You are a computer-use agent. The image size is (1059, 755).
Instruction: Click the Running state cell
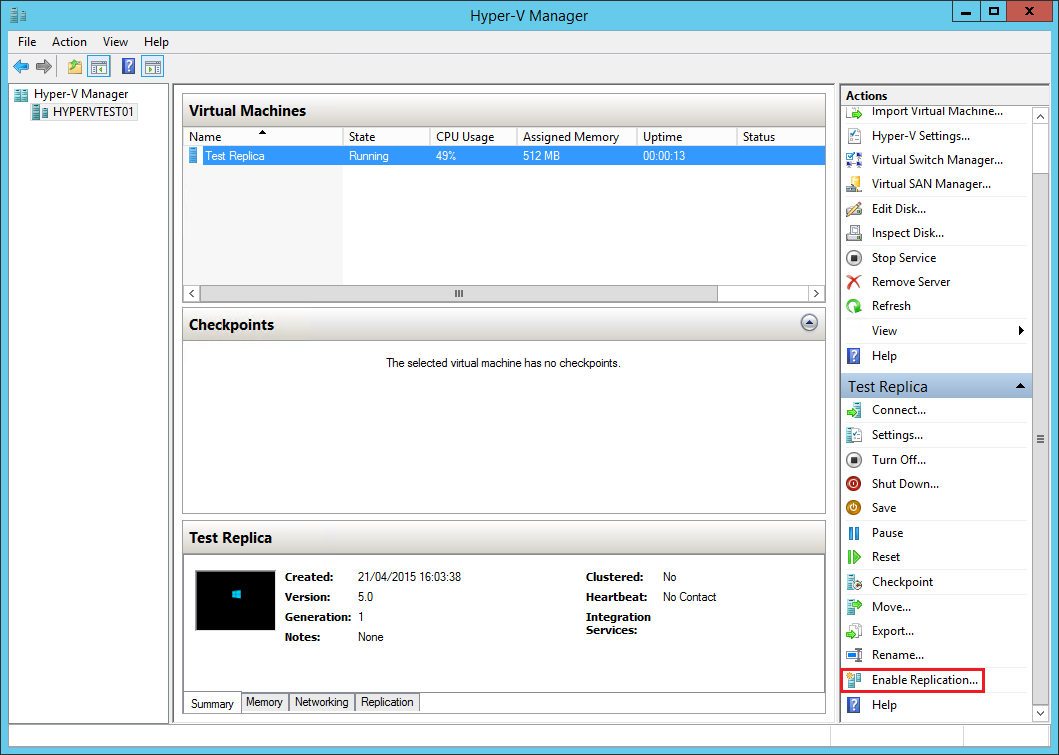(369, 156)
